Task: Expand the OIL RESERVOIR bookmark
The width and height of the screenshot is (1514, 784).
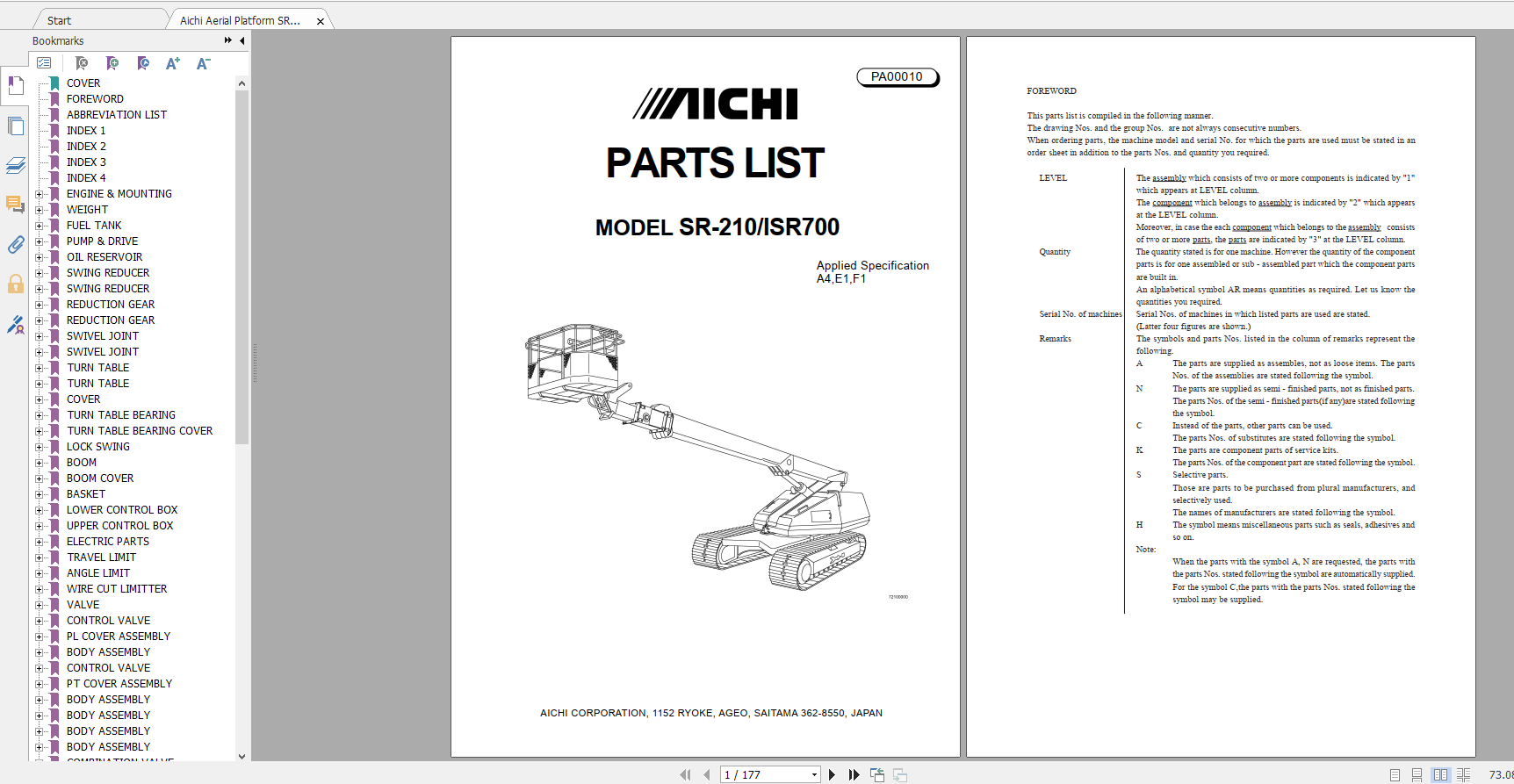Action: tap(39, 257)
